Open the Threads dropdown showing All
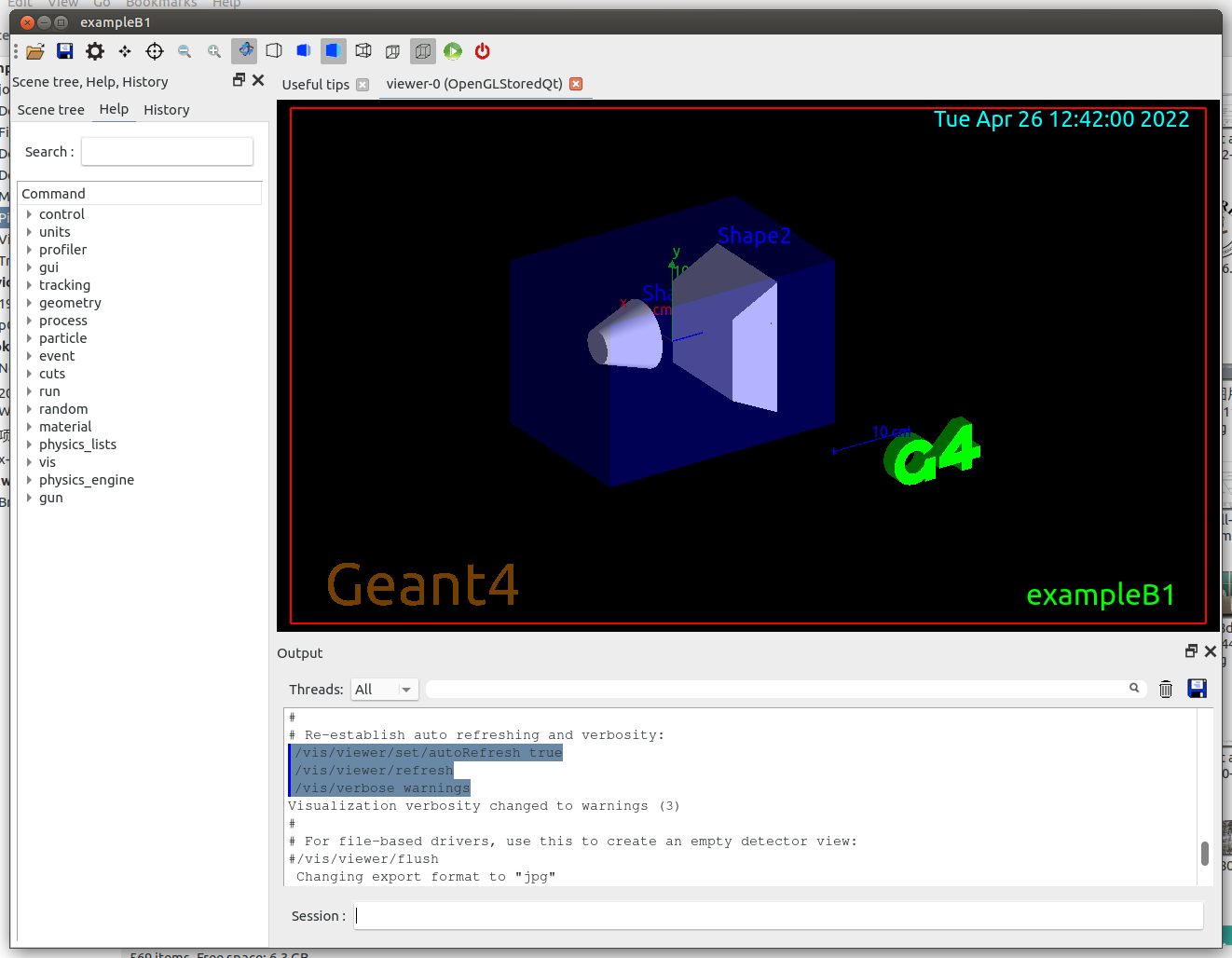This screenshot has width=1232, height=958. 384,690
